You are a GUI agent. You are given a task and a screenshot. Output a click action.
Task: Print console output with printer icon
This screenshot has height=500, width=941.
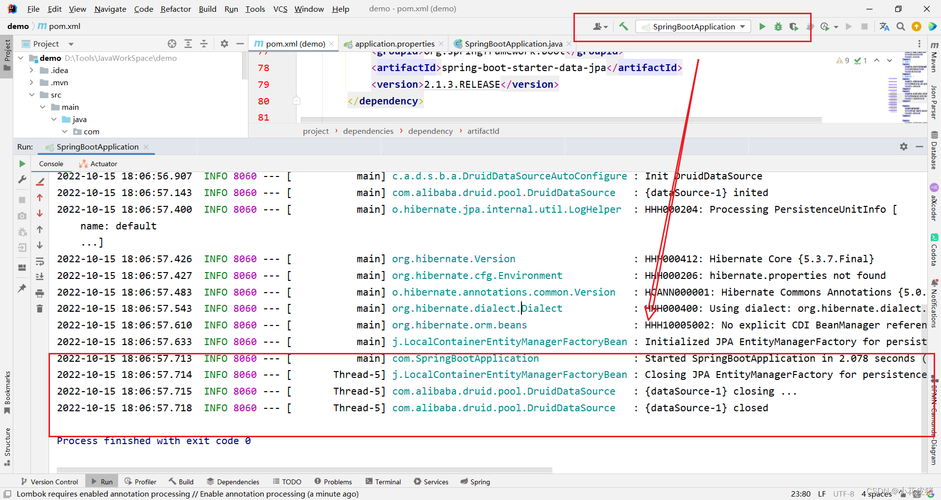[40, 293]
